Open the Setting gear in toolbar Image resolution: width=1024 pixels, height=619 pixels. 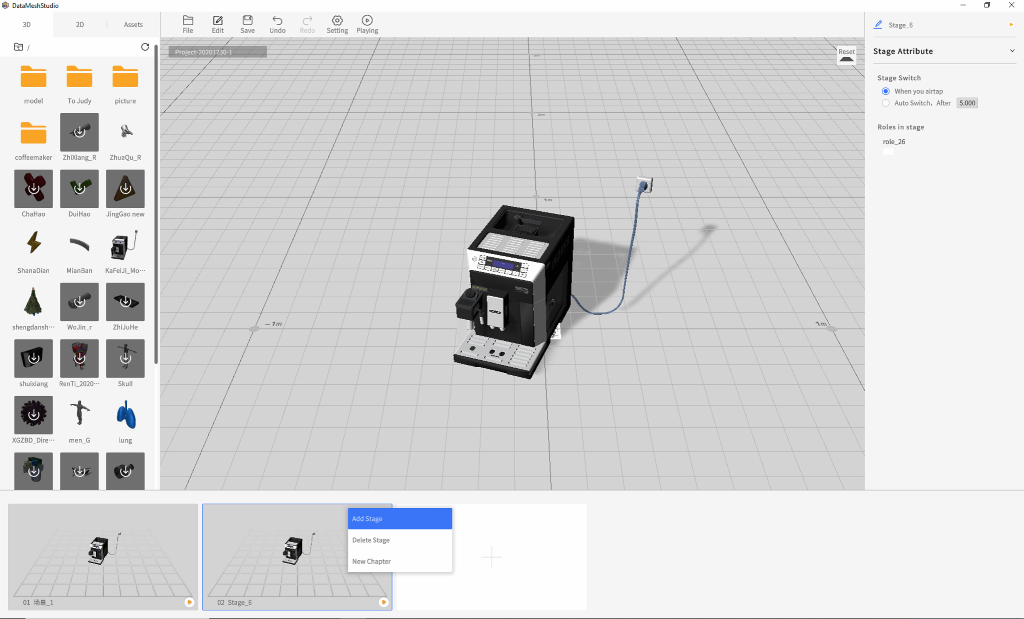(337, 24)
